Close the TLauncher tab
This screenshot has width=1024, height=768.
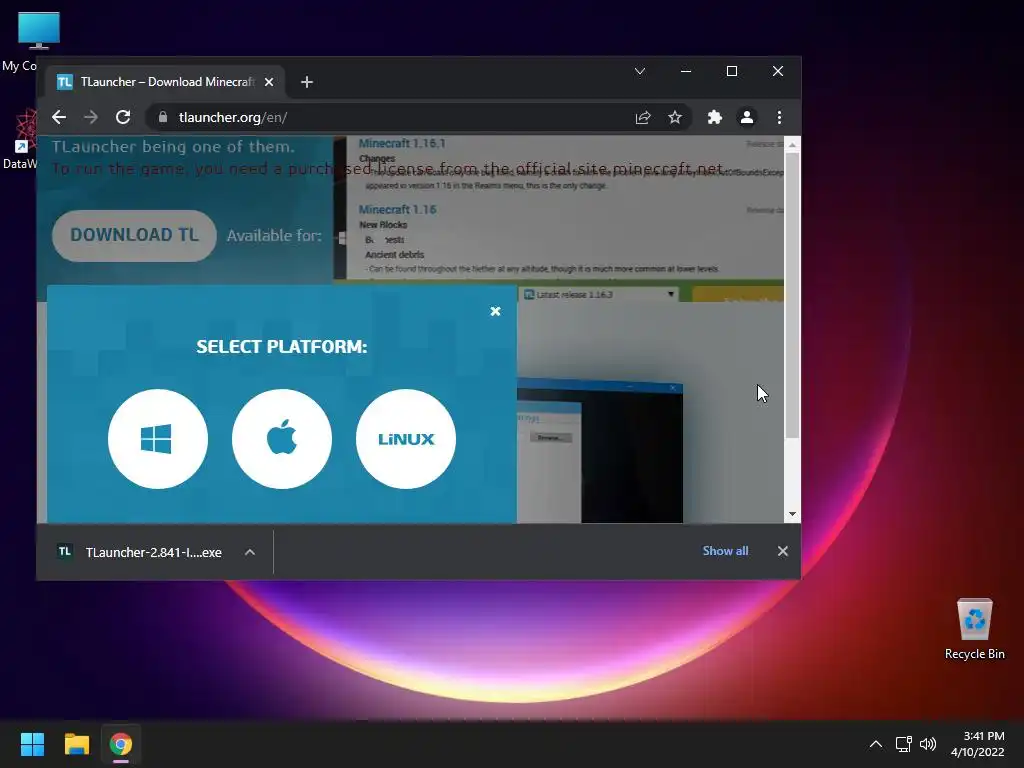pyautogui.click(x=269, y=82)
